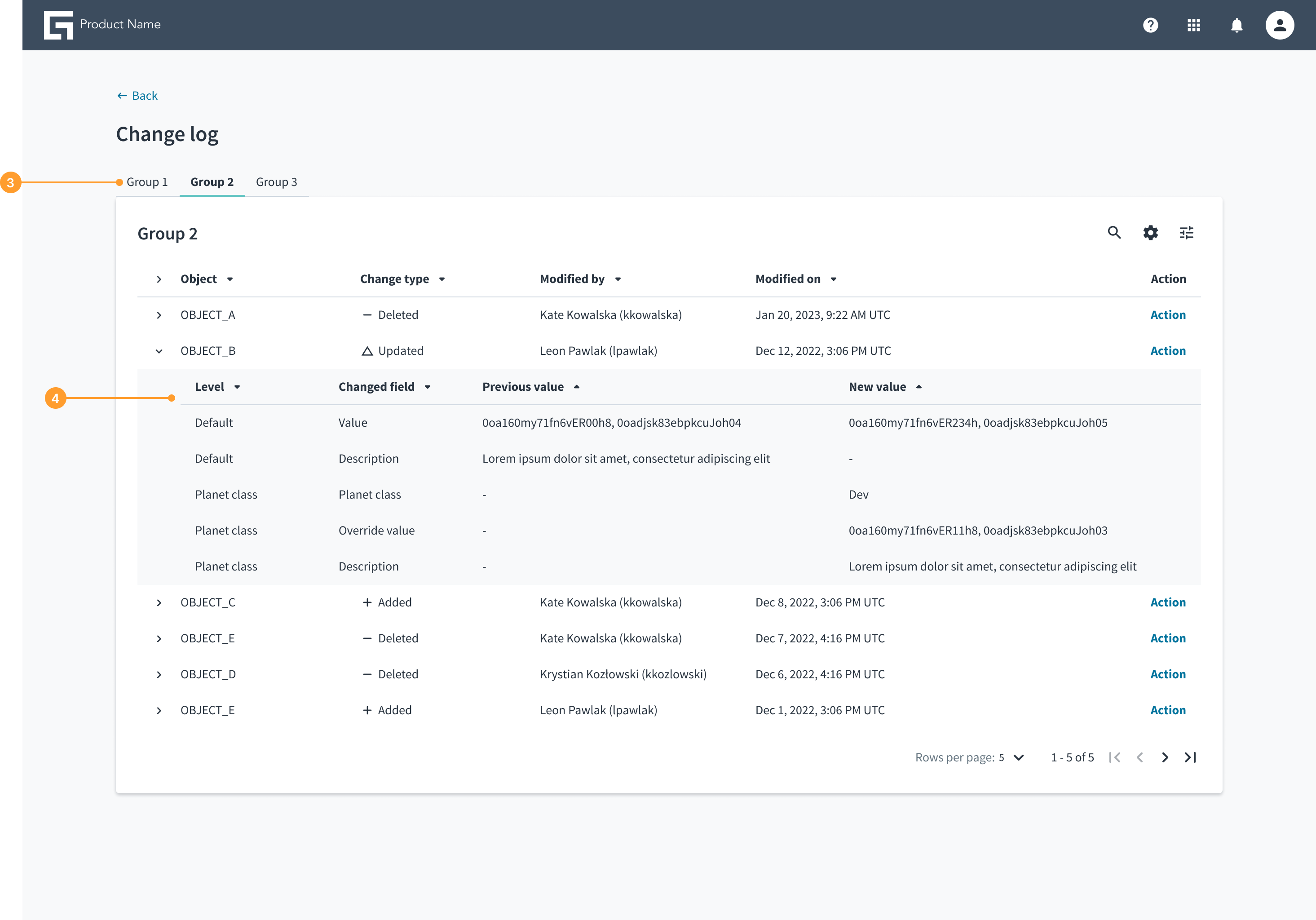Go to the next page arrow
This screenshot has height=920, width=1316.
coord(1165,757)
